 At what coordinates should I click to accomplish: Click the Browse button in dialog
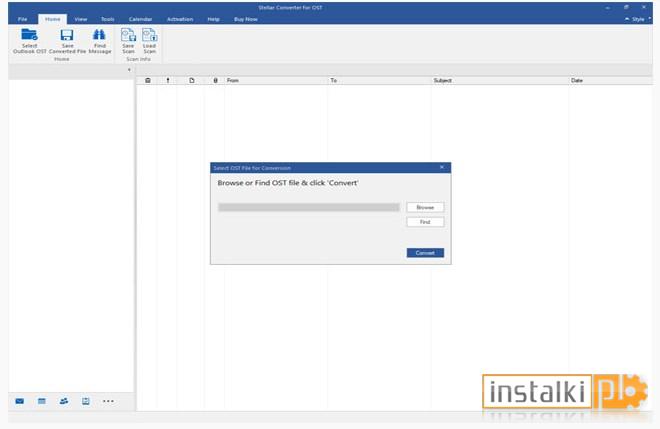pyautogui.click(x=425, y=208)
